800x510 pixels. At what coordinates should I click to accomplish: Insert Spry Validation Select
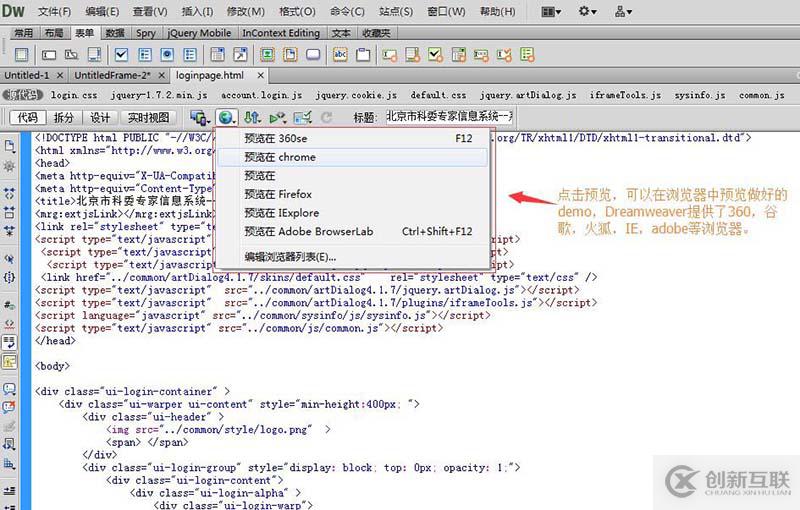click(x=459, y=55)
